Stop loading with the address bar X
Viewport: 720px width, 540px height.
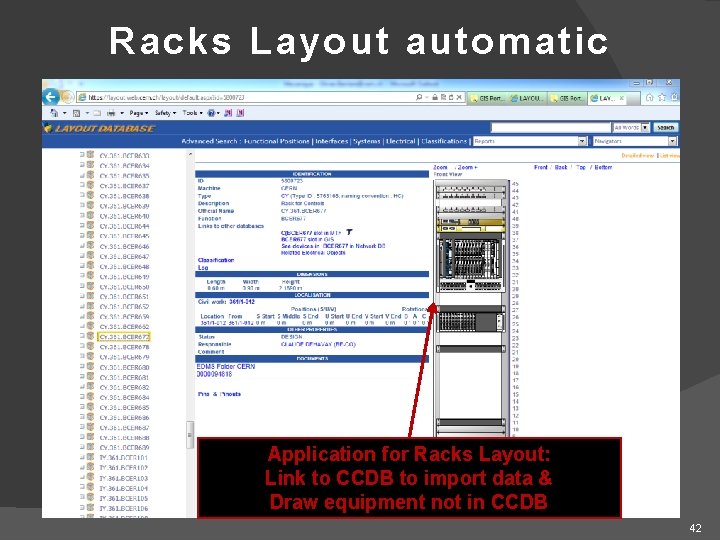pyautogui.click(x=459, y=97)
